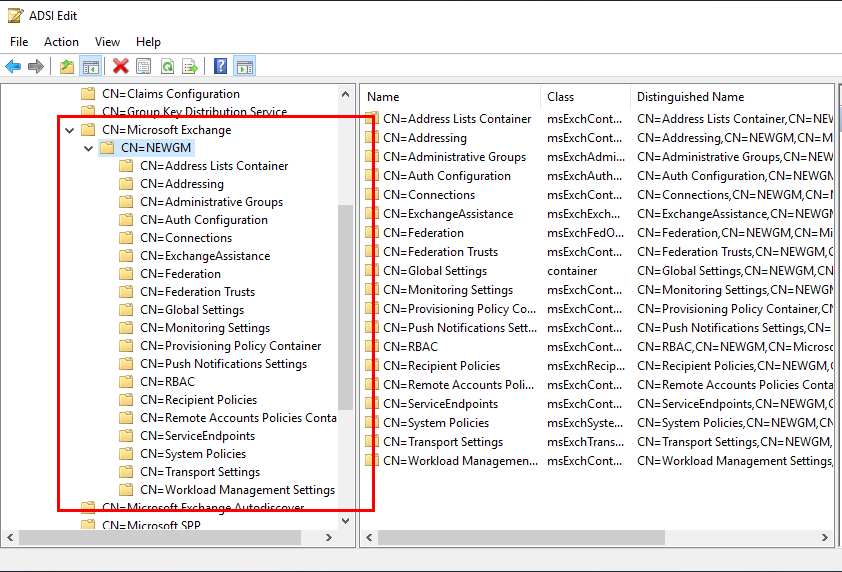This screenshot has width=842, height=572.
Task: Open the File menu
Action: 19,42
